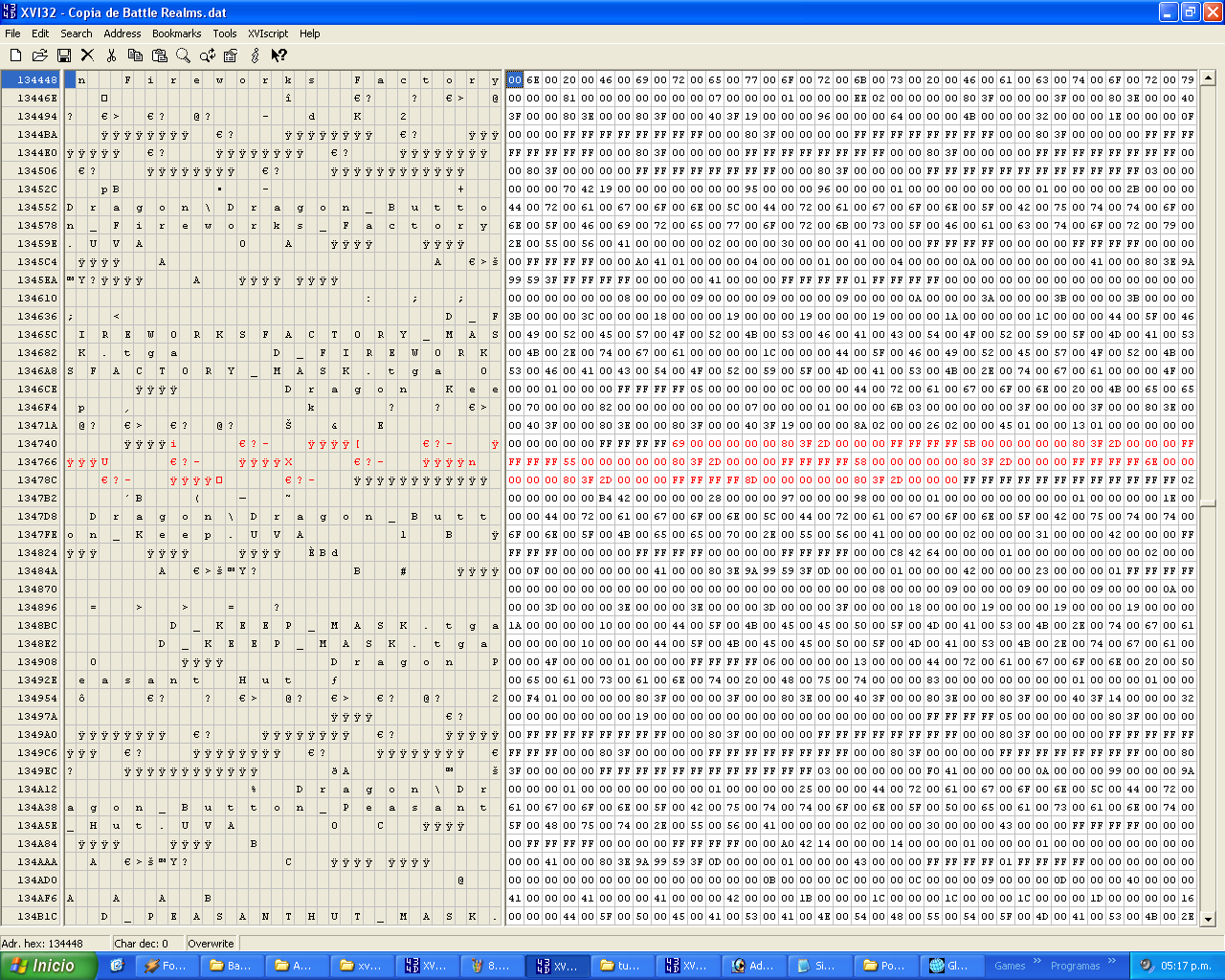Open the XVIscript menu
The height and width of the screenshot is (980, 1225).
(268, 33)
